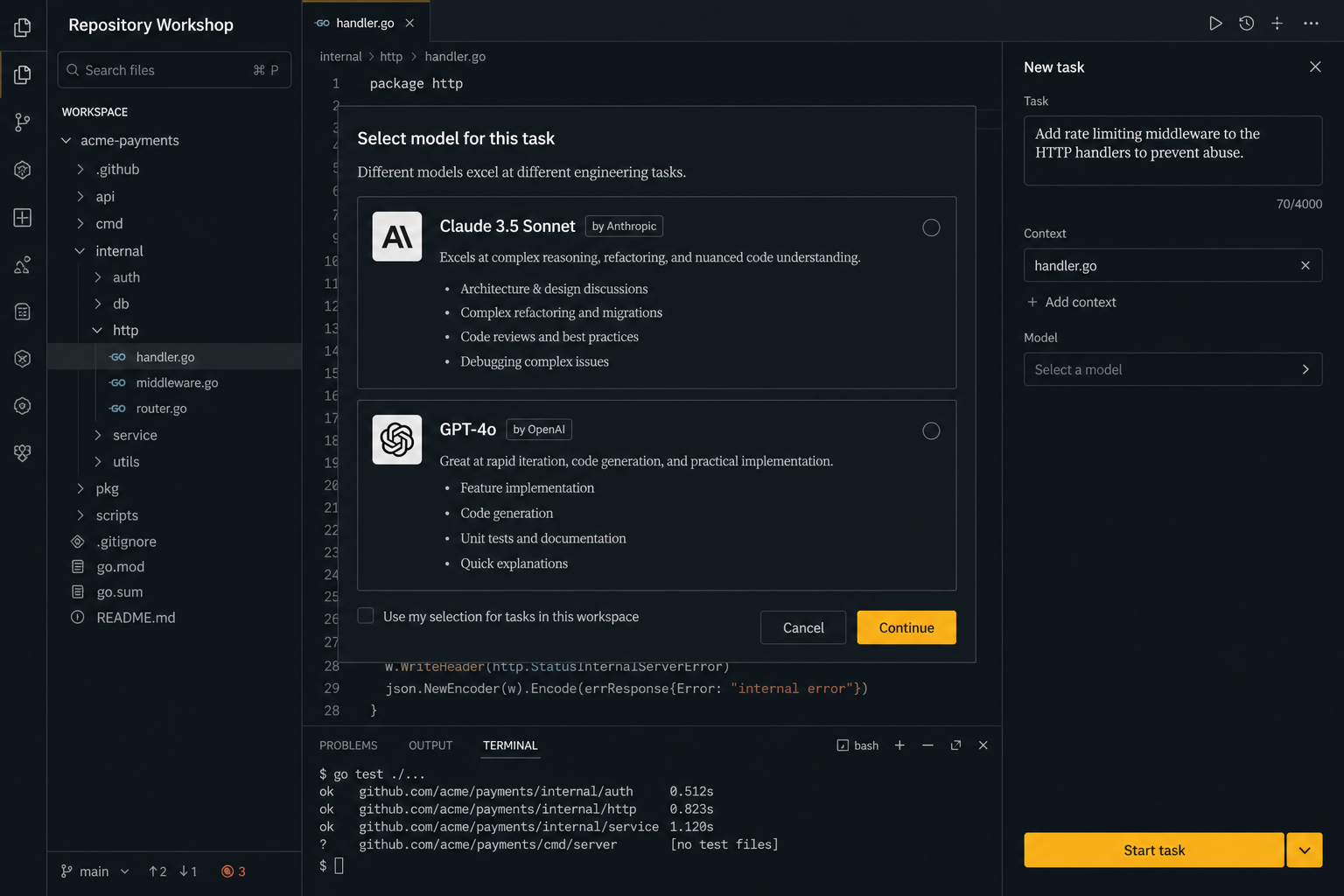Viewport: 1344px width, 896px height.
Task: Click the active files explorer sidebar icon
Action: pyautogui.click(x=23, y=74)
